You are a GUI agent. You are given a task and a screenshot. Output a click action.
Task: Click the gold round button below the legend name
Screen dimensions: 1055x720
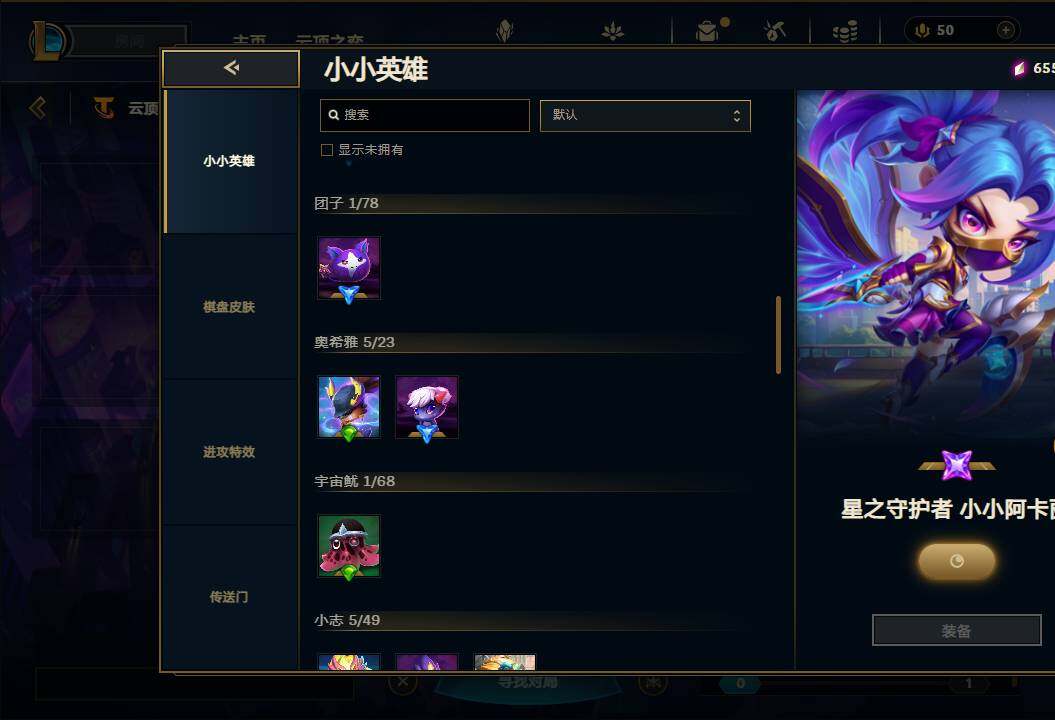click(x=957, y=561)
